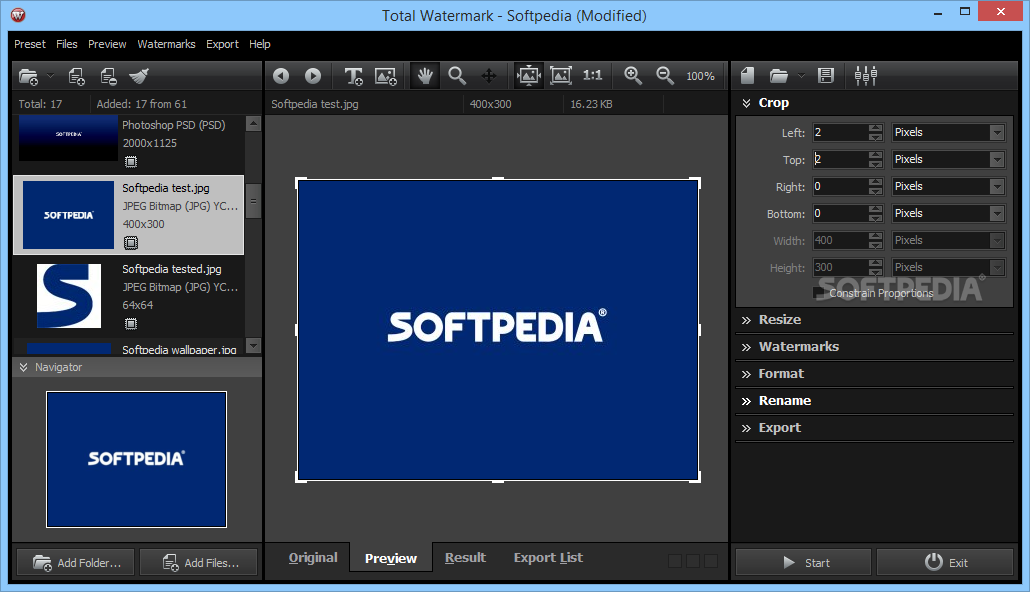Screen dimensions: 1030x592
Task: Select the magnifier zoom tool
Action: coord(457,76)
